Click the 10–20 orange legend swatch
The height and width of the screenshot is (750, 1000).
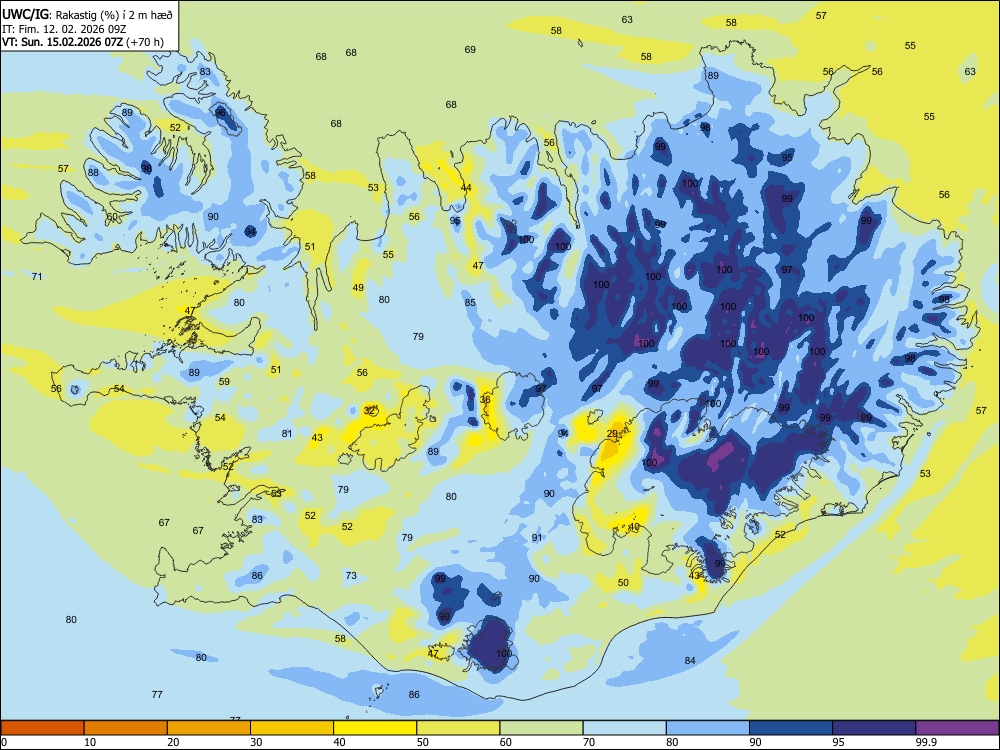click(126, 728)
